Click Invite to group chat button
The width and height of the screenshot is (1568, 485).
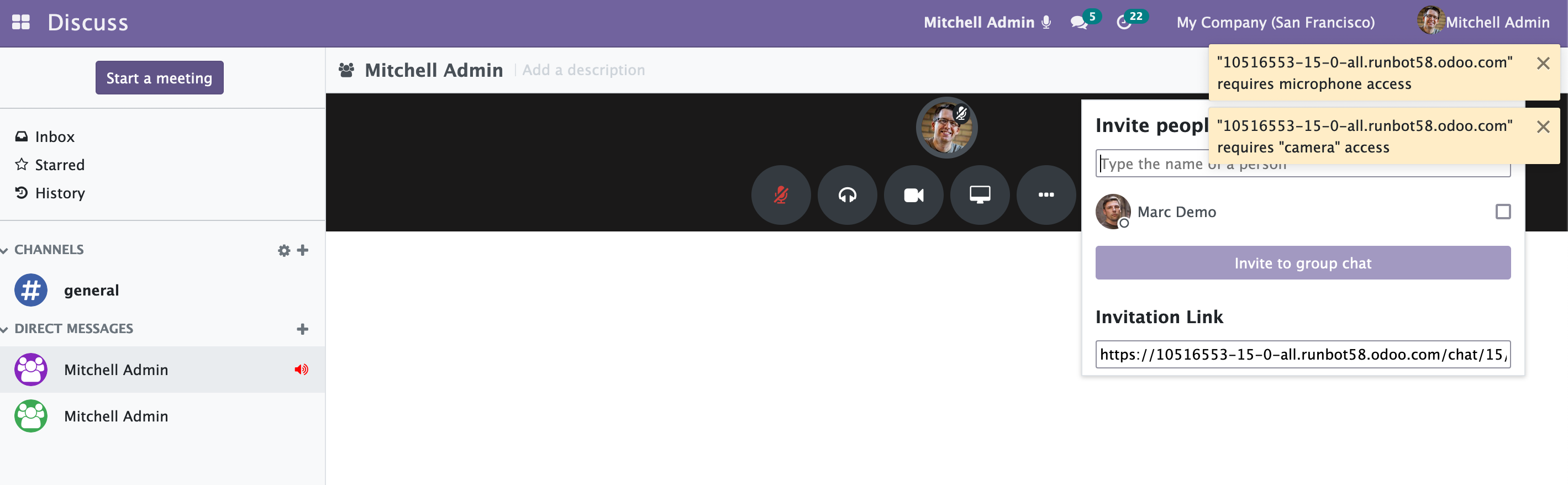[1303, 263]
